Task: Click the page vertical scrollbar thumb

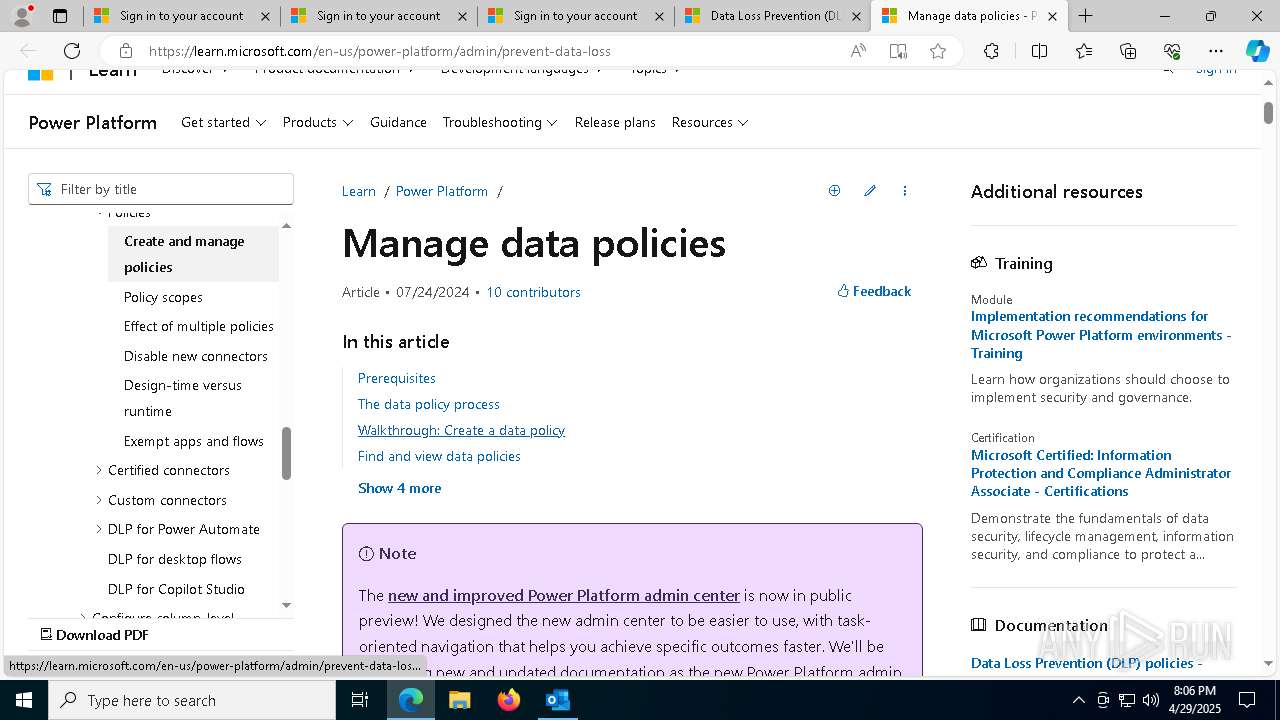Action: click(x=1269, y=113)
